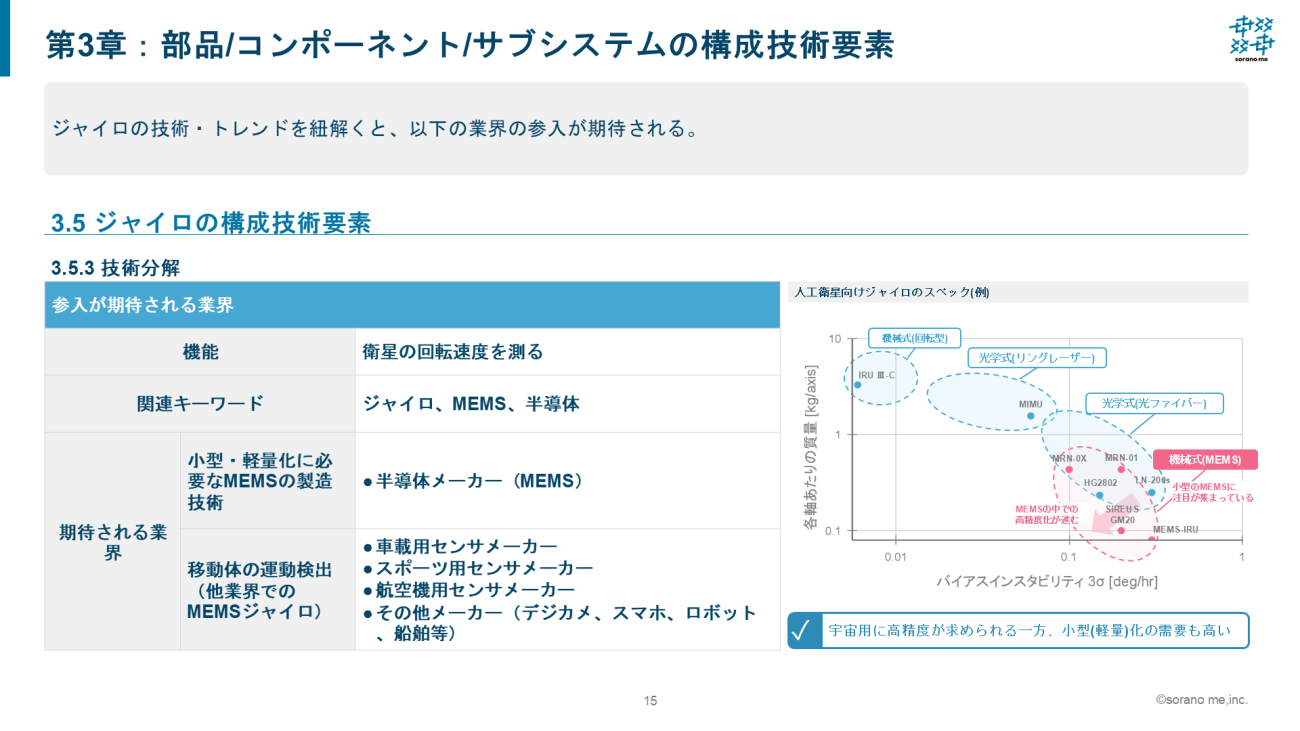Select cell 衛星の回転速度を測る
The height and width of the screenshot is (731, 1300).
tap(567, 352)
